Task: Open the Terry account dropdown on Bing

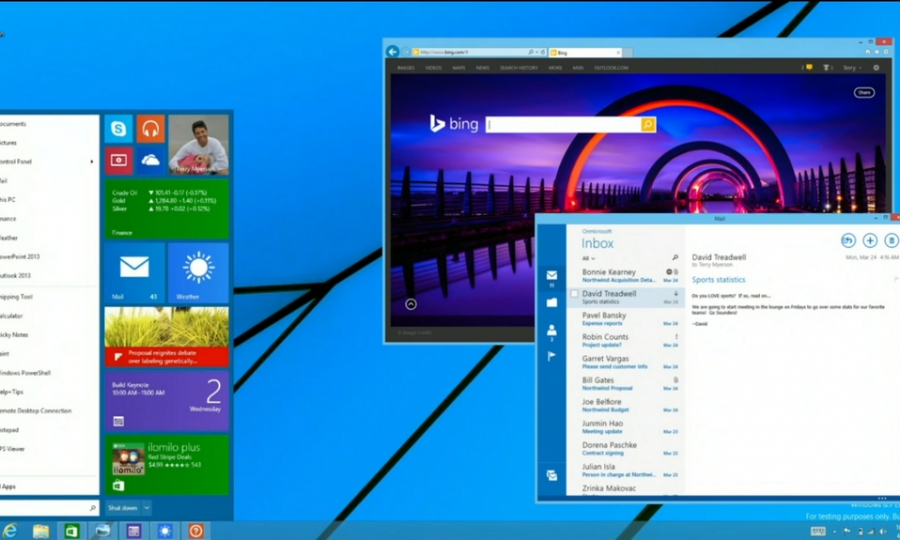Action: pyautogui.click(x=852, y=68)
